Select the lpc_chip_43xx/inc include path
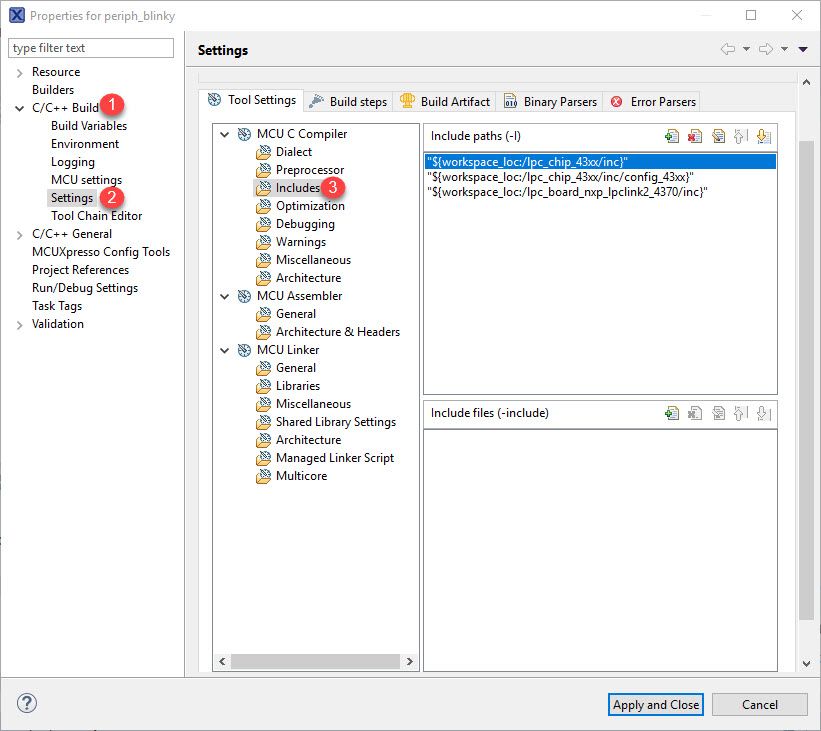The image size is (821, 731). 601,162
